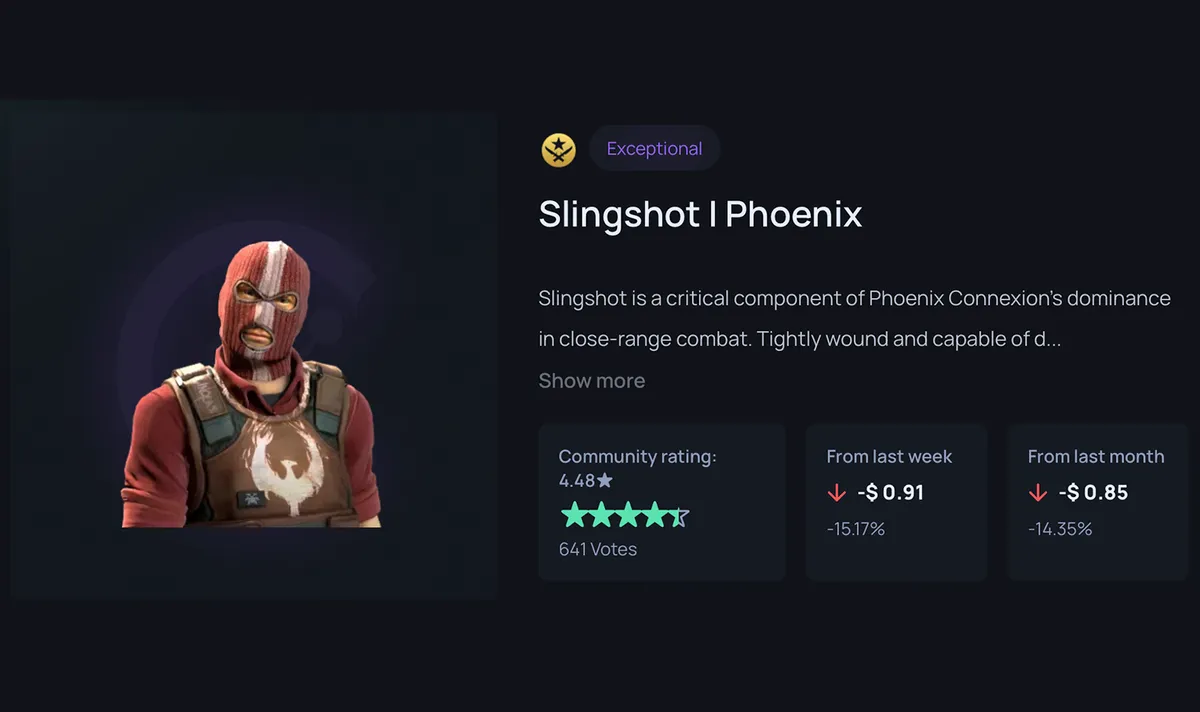Open the From last month price card
1200x712 pixels.
pyautogui.click(x=1097, y=502)
